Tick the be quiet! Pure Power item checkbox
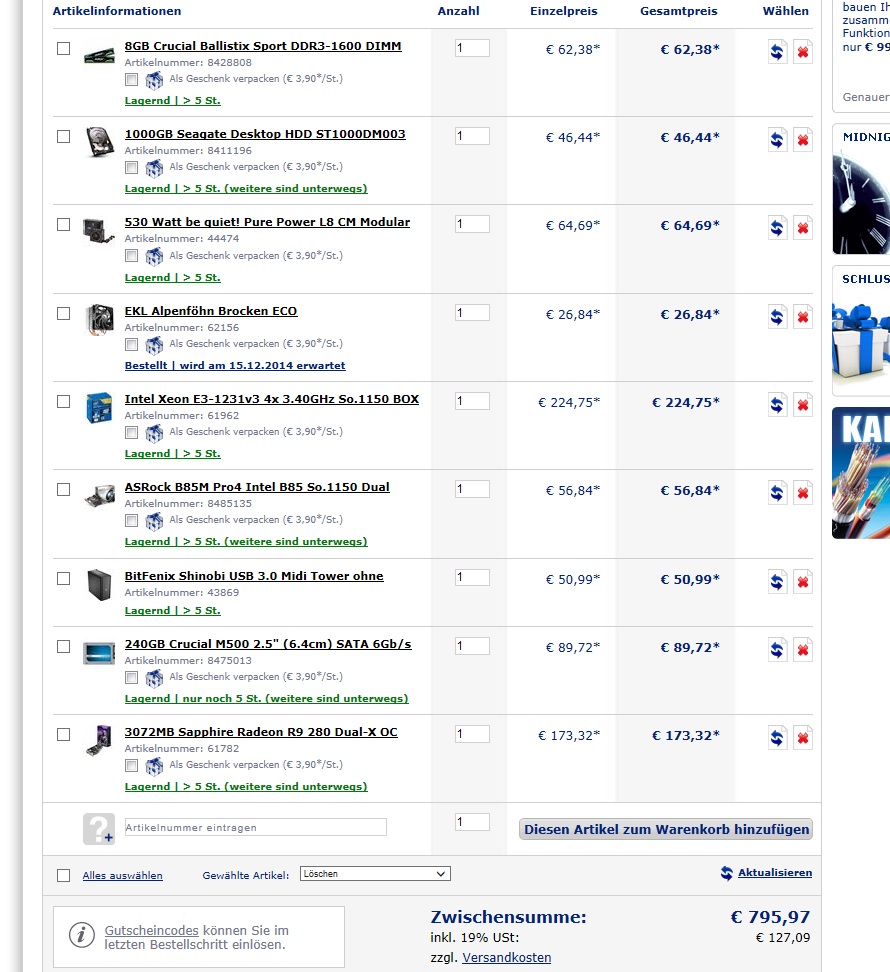Screen dimensions: 890x972 (x=63, y=224)
